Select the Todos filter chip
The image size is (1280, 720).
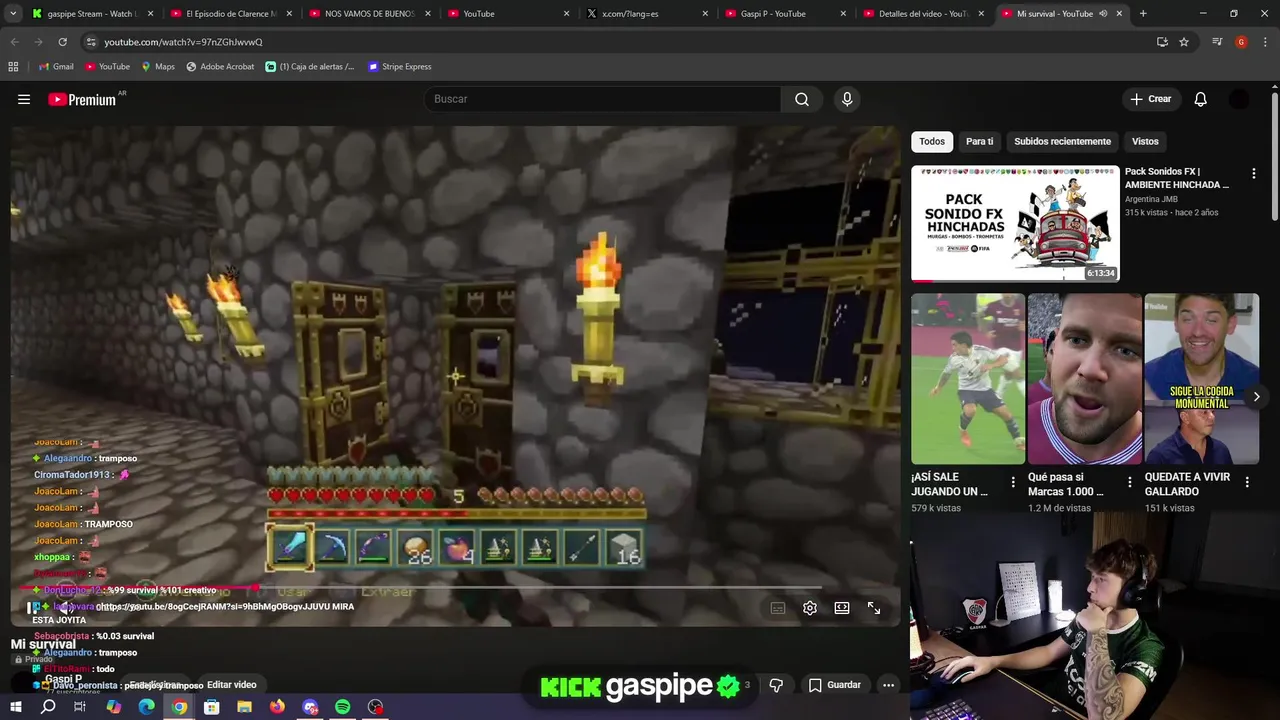(932, 141)
